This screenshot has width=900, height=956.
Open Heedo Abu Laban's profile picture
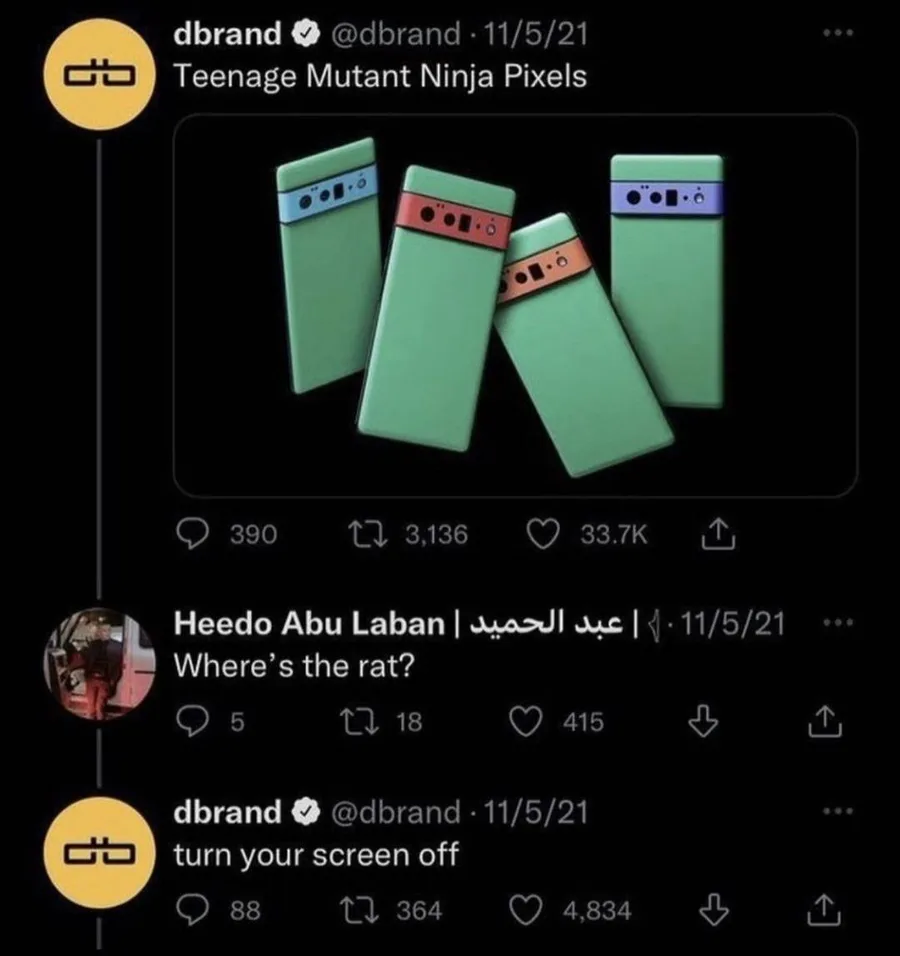(x=98, y=662)
